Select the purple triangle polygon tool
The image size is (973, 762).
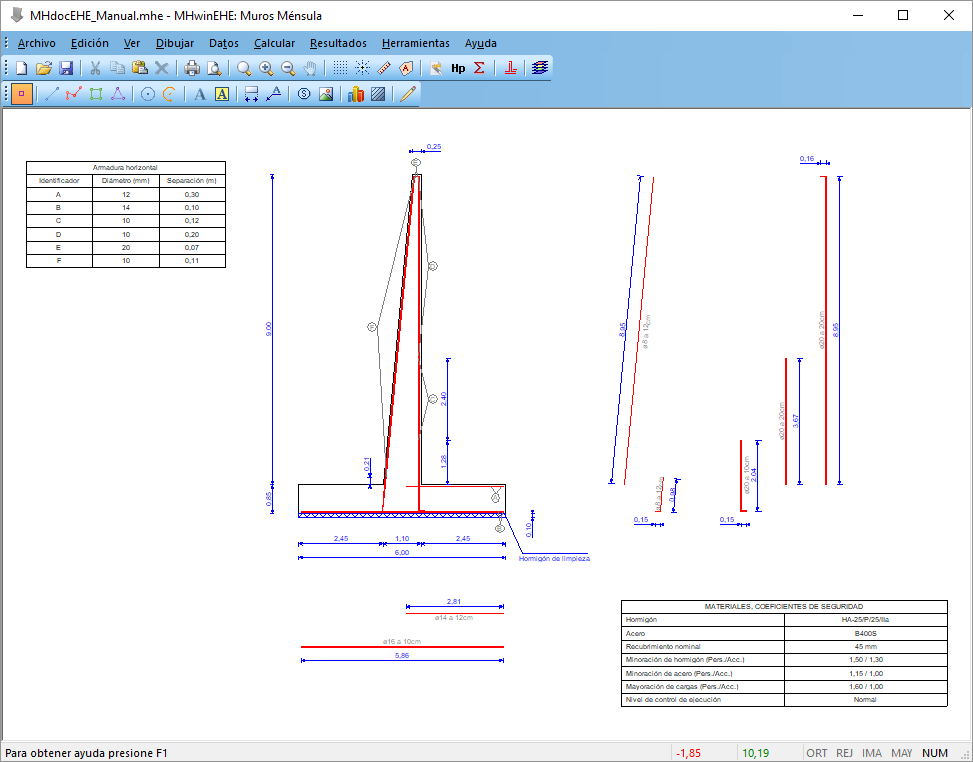(x=118, y=94)
